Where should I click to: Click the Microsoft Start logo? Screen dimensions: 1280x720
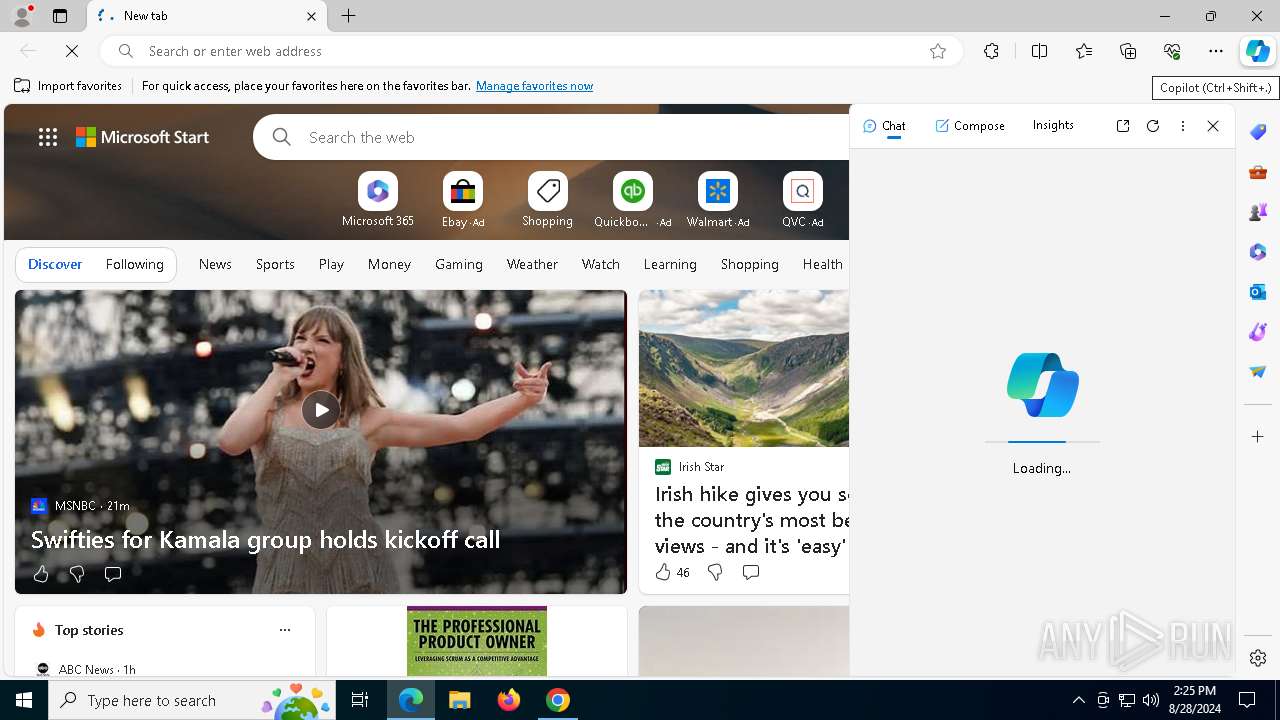[x=143, y=137]
